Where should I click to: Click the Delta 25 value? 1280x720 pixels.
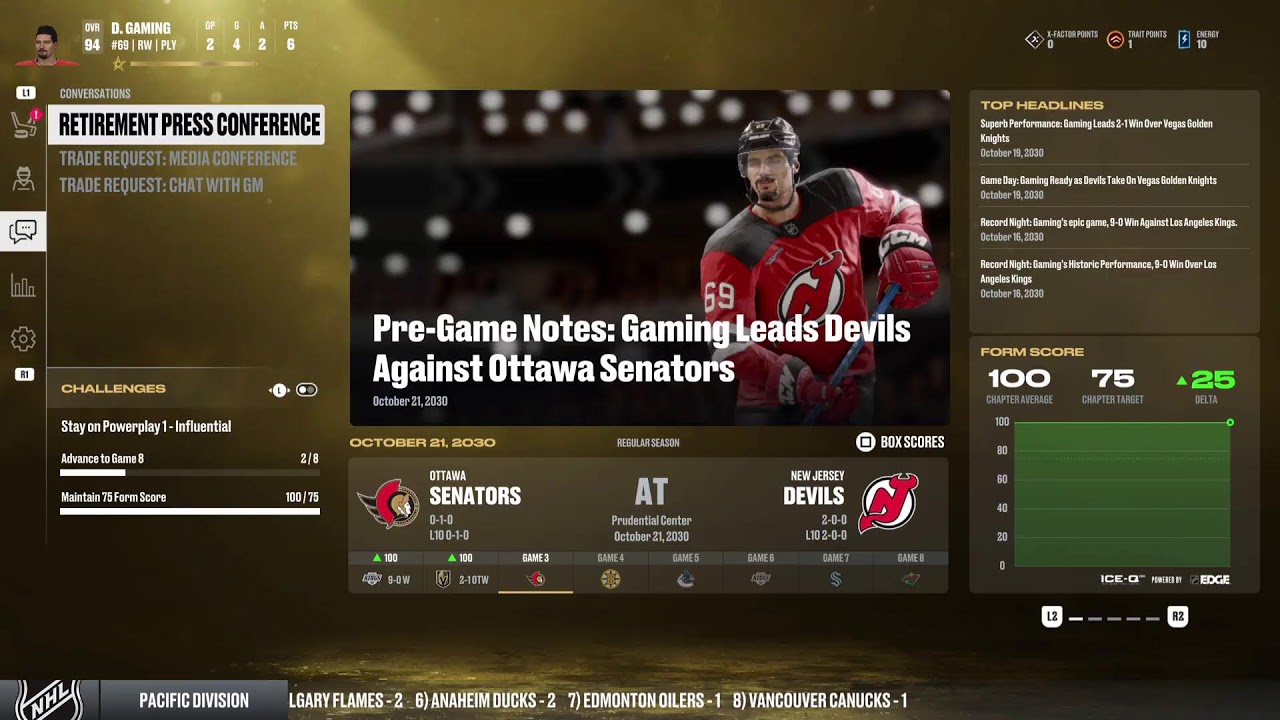point(1213,380)
